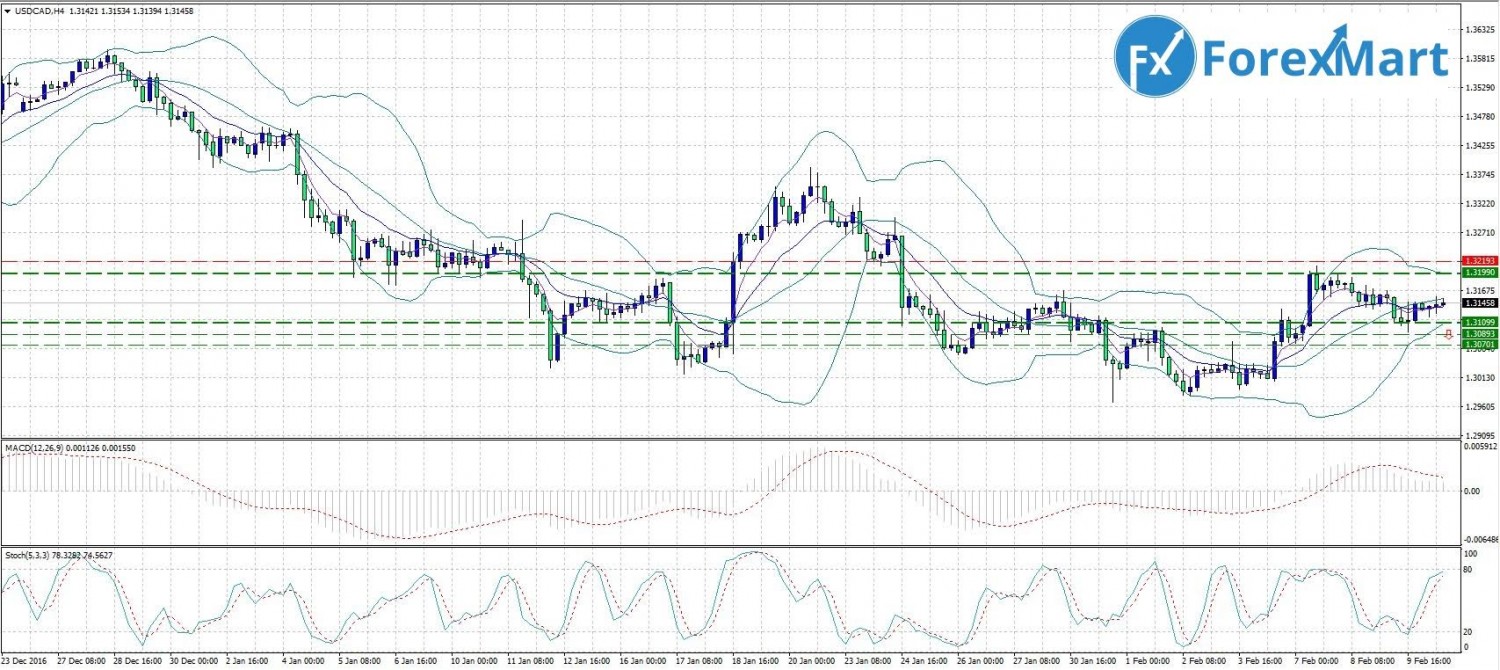
Task: Select the green 1.30893 price level label
Action: click(x=1477, y=334)
